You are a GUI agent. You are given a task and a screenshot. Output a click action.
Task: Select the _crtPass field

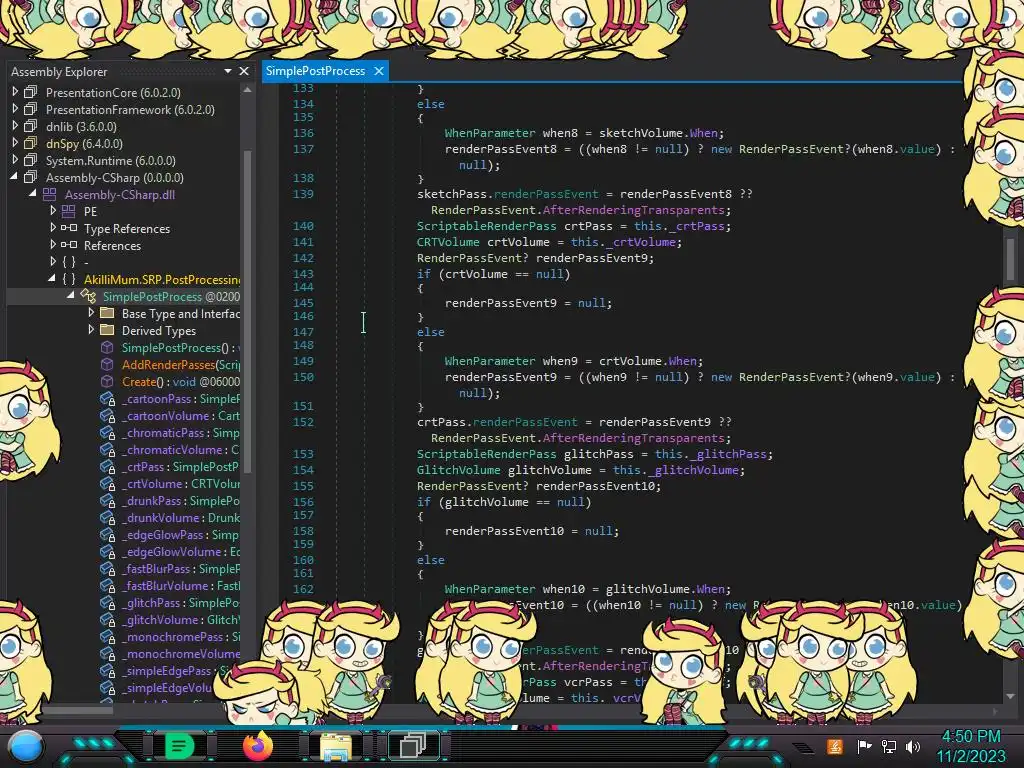180,466
